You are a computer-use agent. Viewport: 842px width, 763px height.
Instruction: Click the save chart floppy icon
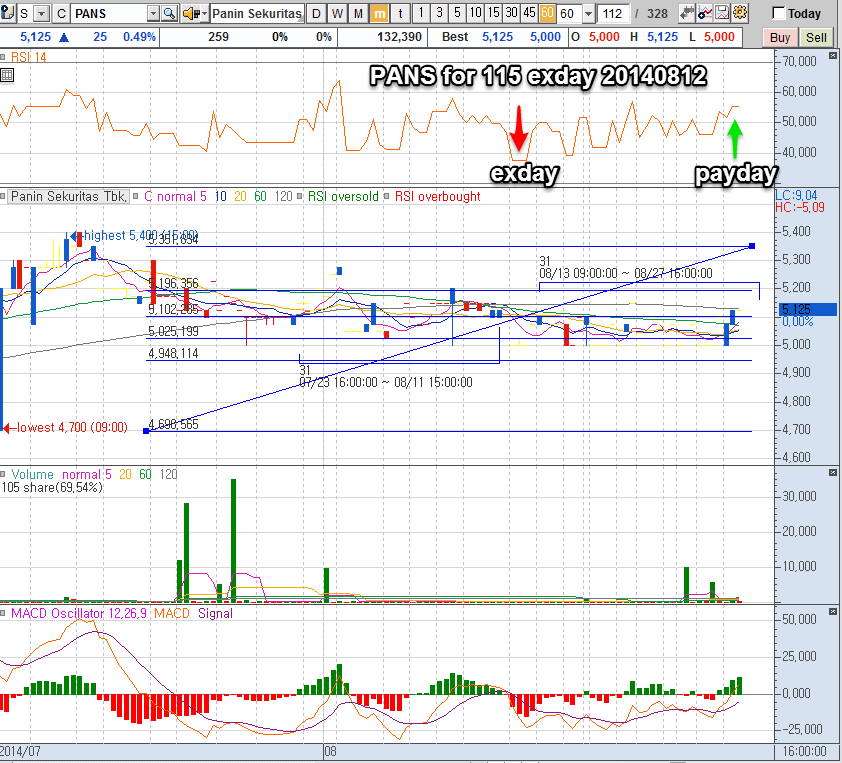tap(722, 13)
